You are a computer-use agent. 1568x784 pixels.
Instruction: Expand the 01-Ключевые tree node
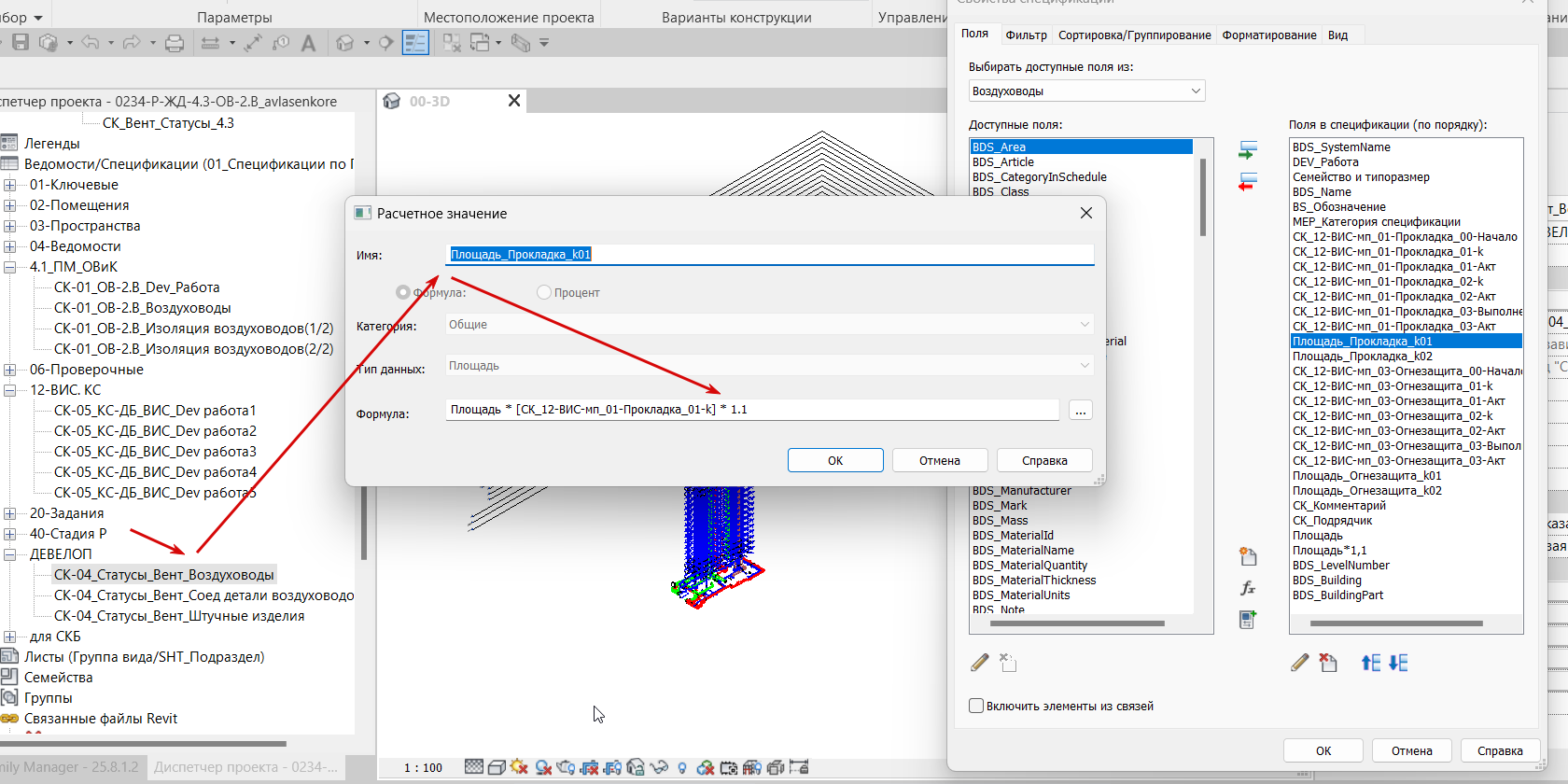pyautogui.click(x=10, y=185)
